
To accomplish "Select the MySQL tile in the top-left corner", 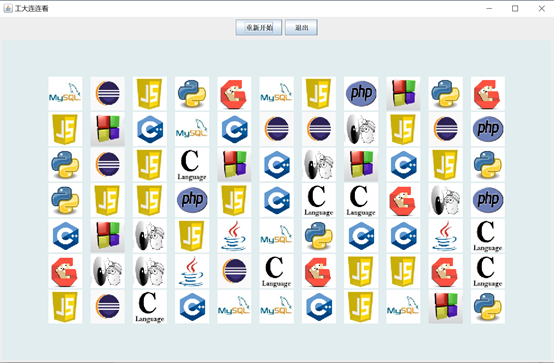I will 65,94.
